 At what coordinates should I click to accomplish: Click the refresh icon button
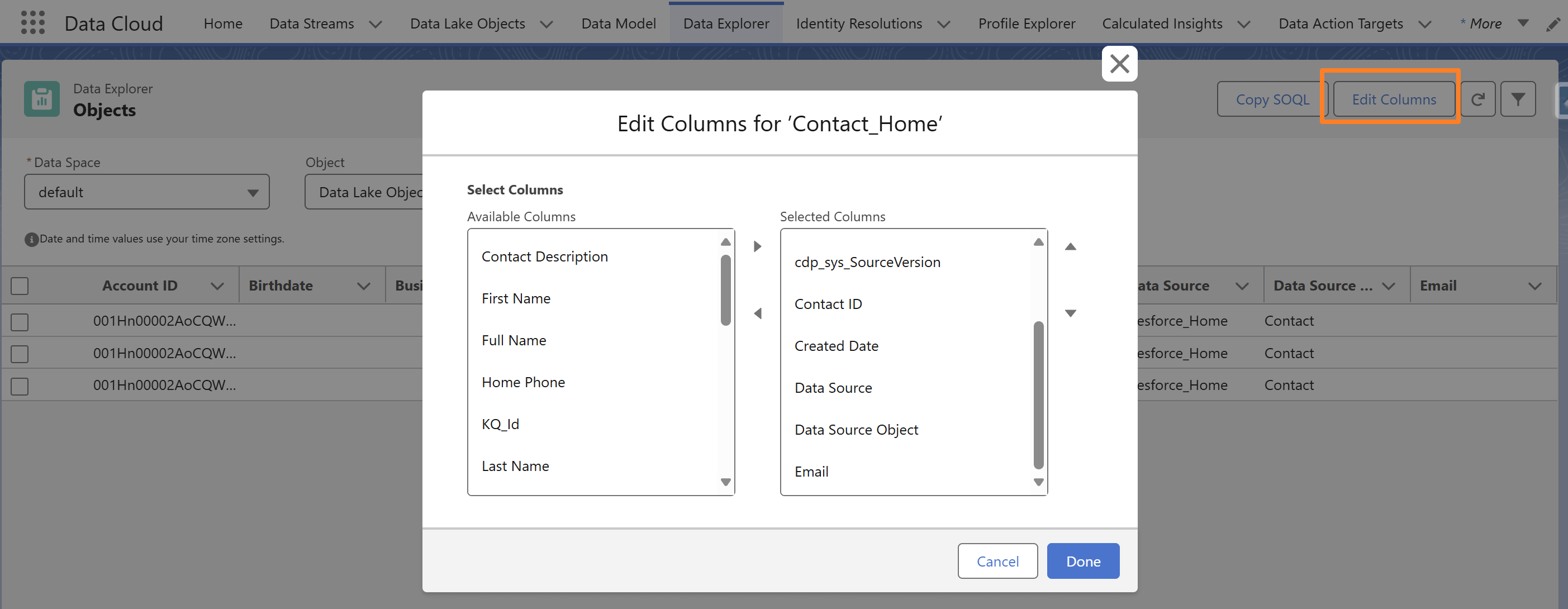click(1477, 99)
